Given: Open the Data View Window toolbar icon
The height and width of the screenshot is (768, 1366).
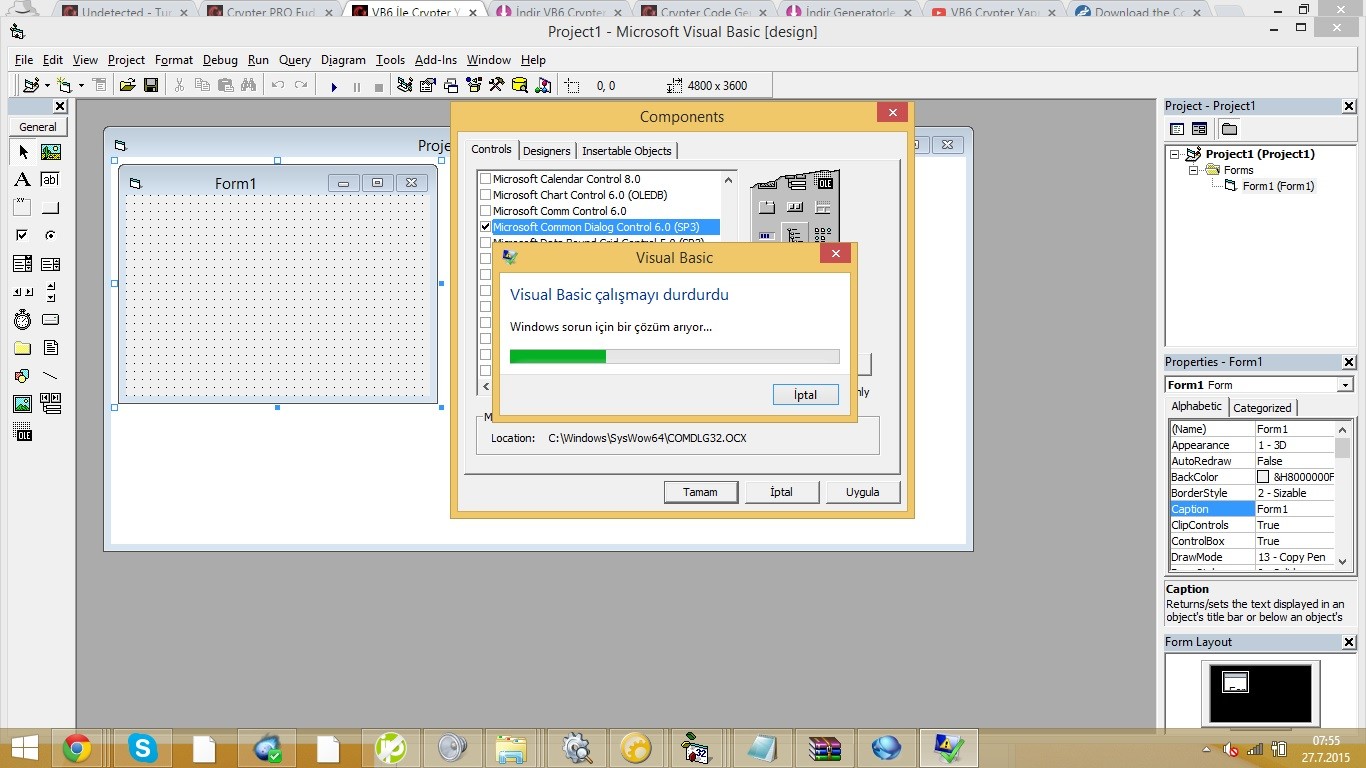Looking at the screenshot, I should tap(519, 86).
